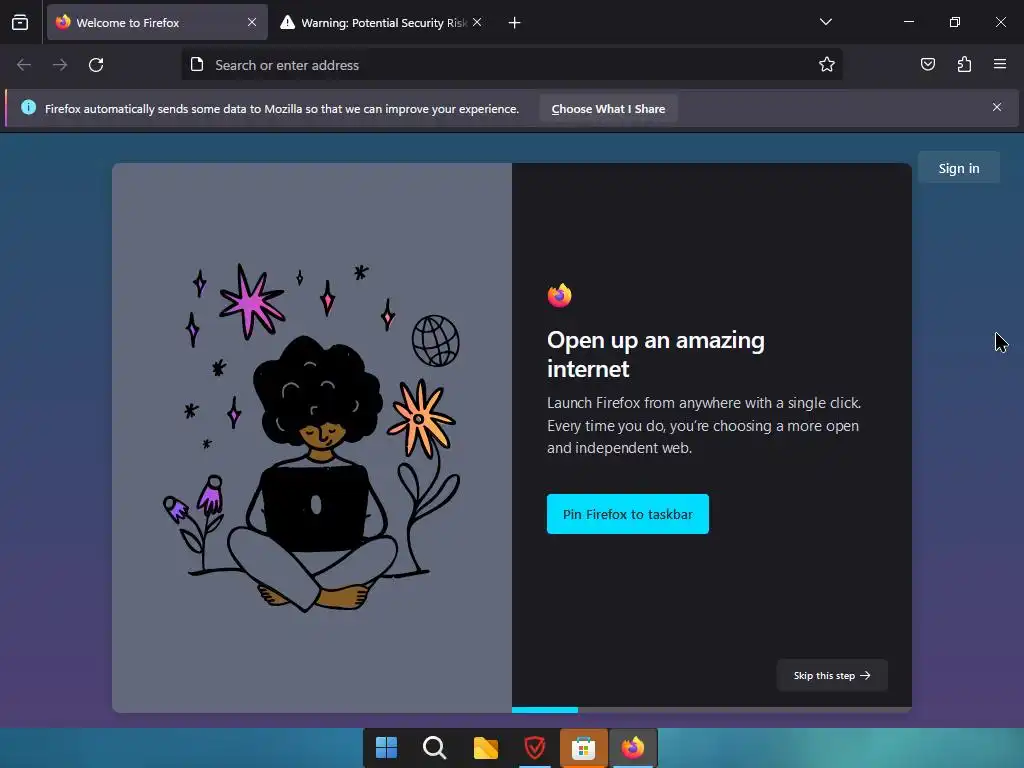Click the info icon in notification bar
The image size is (1024, 768).
tap(28, 107)
